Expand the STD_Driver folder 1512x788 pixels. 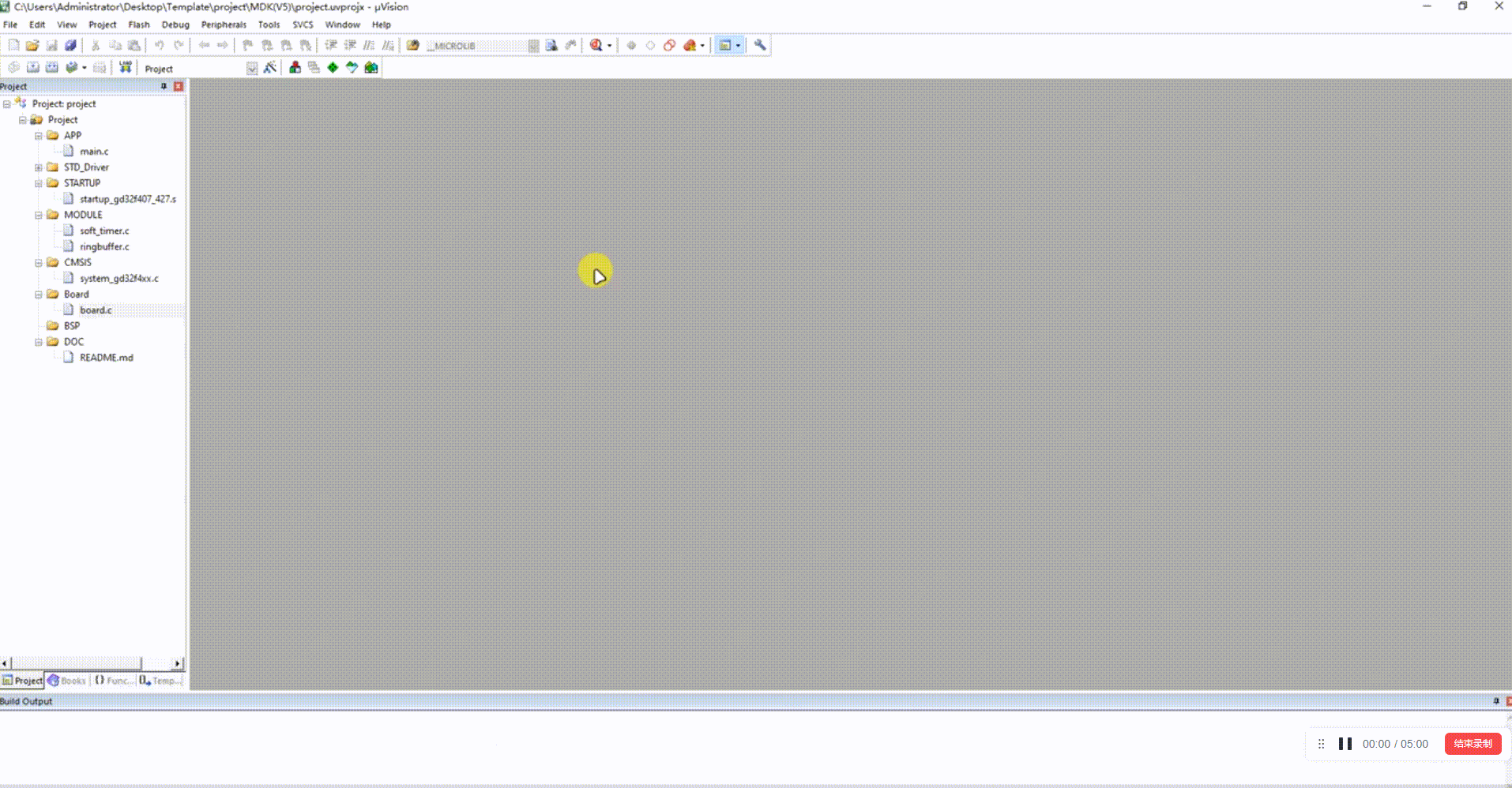click(x=38, y=167)
